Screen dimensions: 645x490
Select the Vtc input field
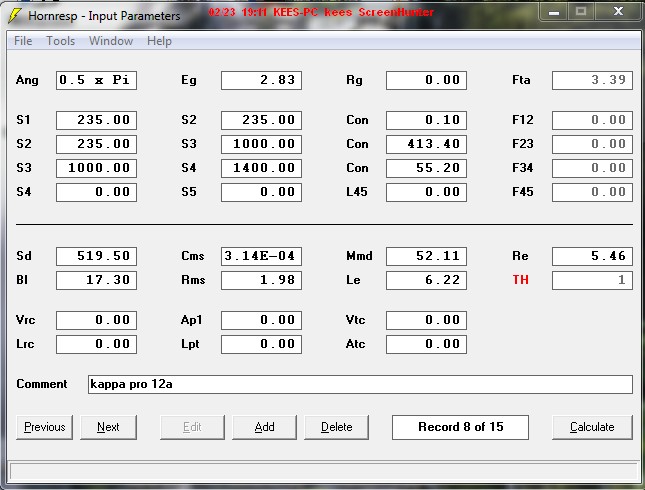pyautogui.click(x=426, y=320)
